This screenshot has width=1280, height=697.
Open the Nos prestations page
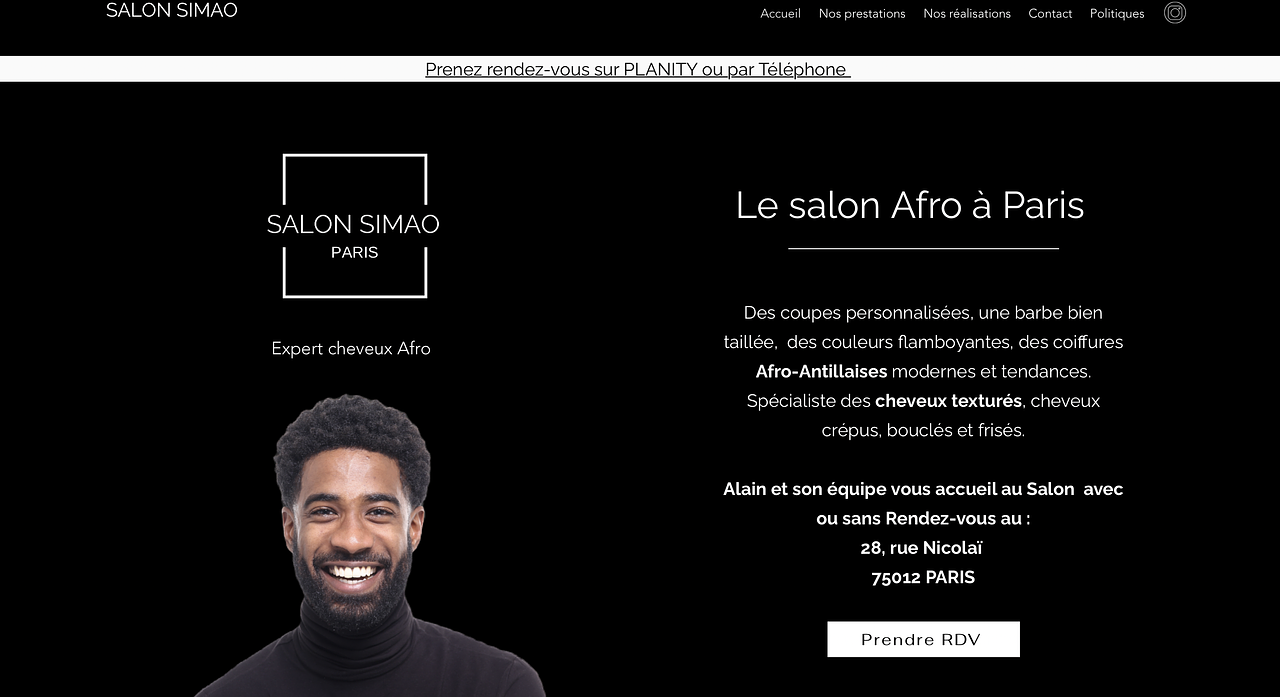[x=862, y=13]
